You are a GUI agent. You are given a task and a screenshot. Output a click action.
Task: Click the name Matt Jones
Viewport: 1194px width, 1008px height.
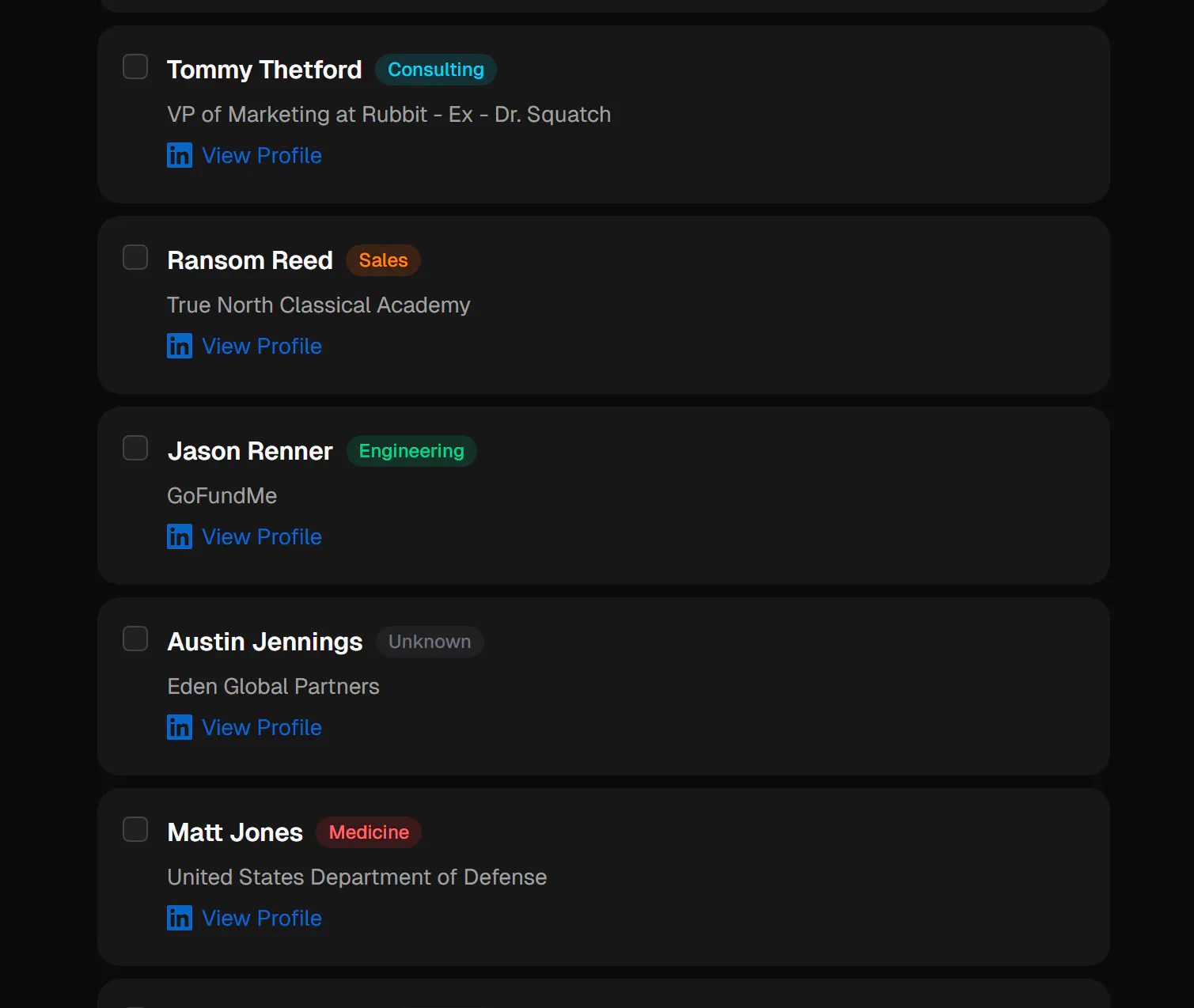pos(235,832)
